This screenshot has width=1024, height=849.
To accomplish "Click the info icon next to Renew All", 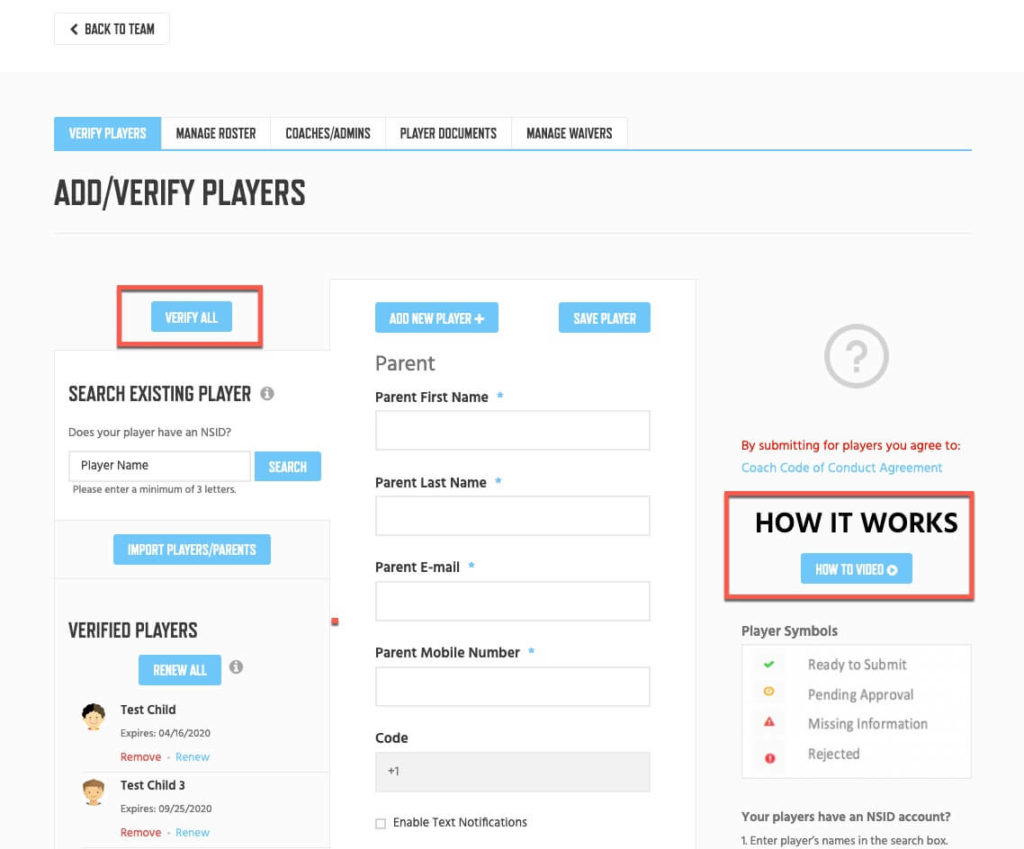I will tap(236, 667).
